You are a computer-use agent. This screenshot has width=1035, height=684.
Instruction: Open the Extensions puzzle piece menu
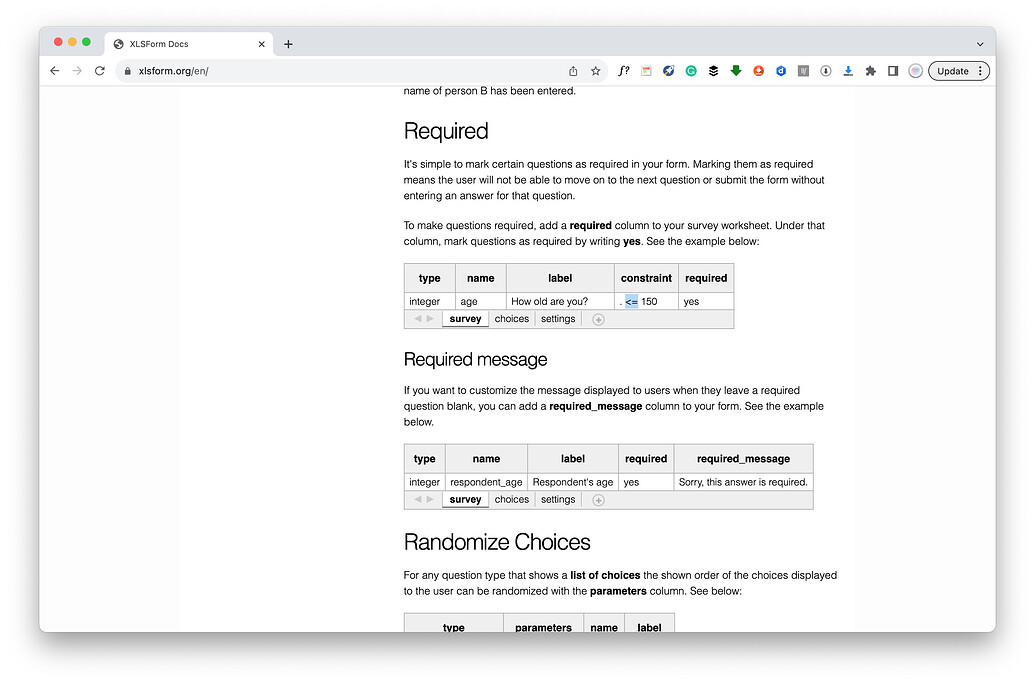pos(871,71)
